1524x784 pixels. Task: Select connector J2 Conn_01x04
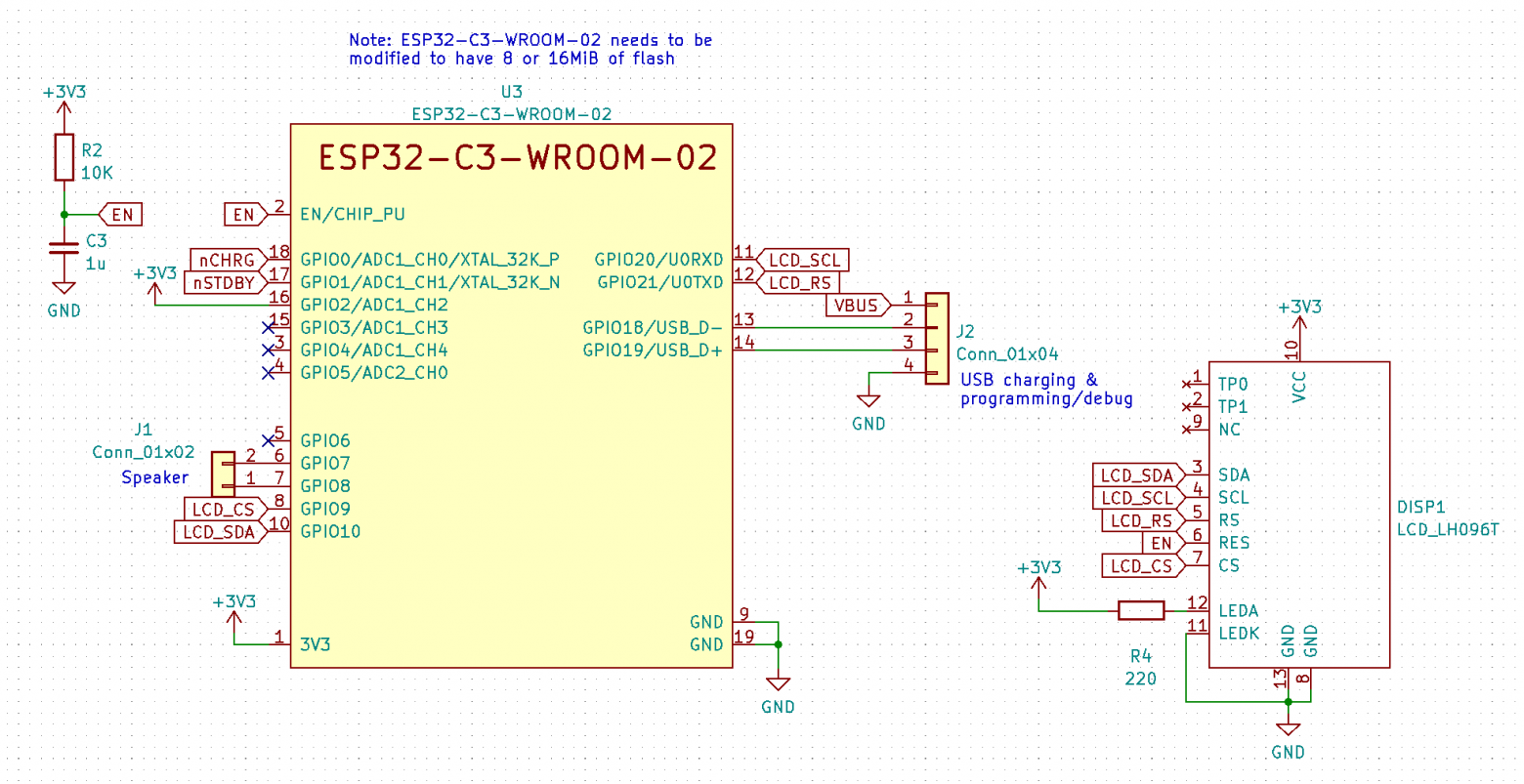click(940, 337)
